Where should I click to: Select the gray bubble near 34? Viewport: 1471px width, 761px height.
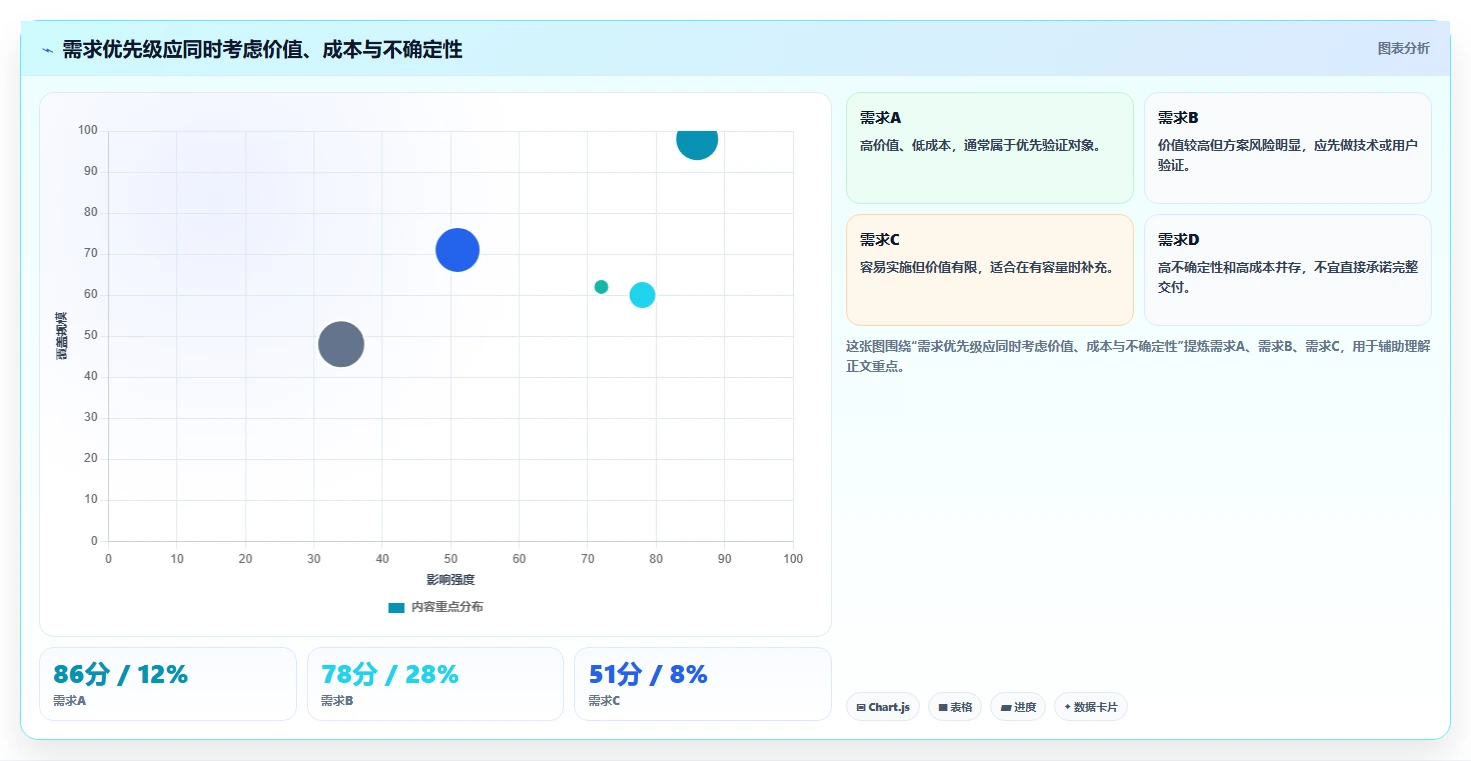pyautogui.click(x=341, y=344)
